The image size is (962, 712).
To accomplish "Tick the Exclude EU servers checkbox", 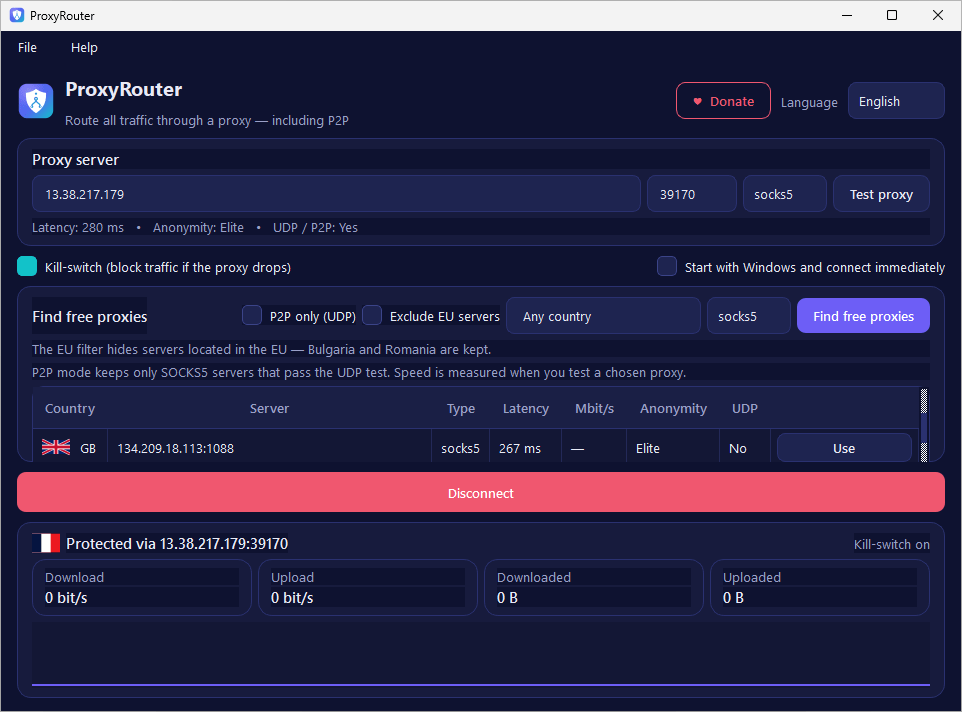I will coord(372,315).
